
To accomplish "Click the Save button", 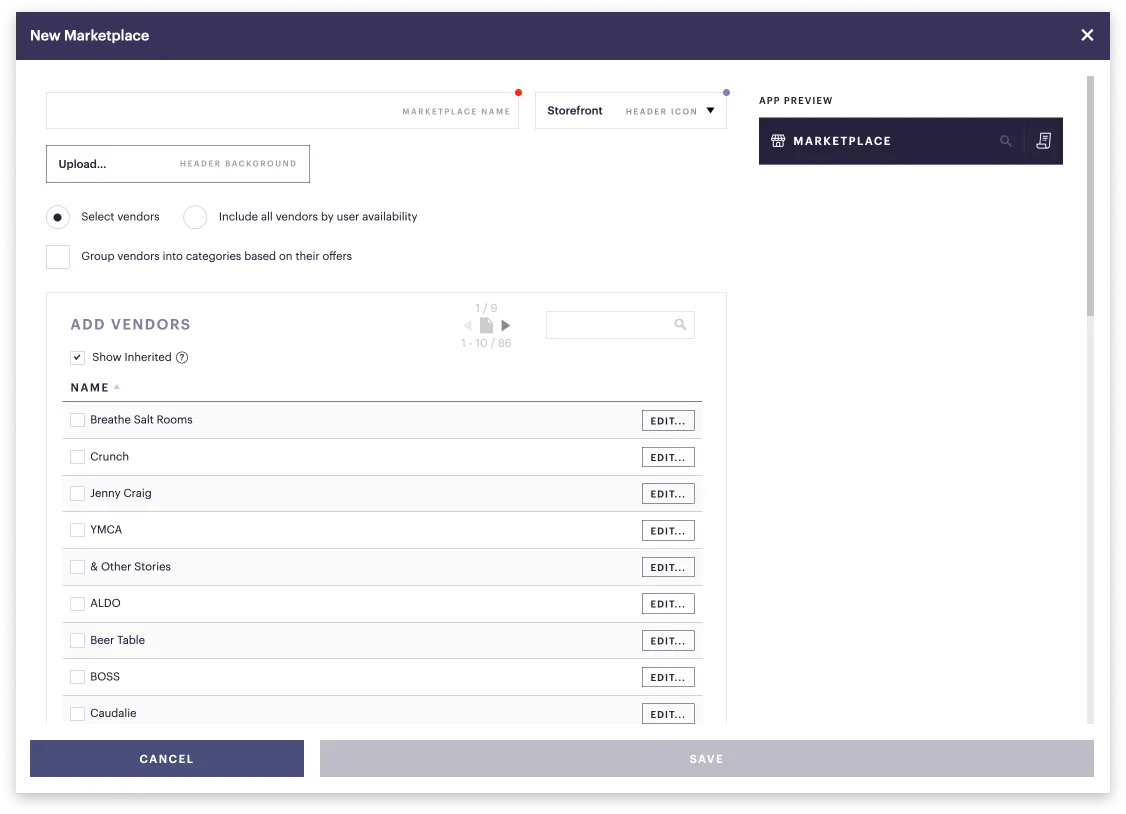I will pos(707,759).
